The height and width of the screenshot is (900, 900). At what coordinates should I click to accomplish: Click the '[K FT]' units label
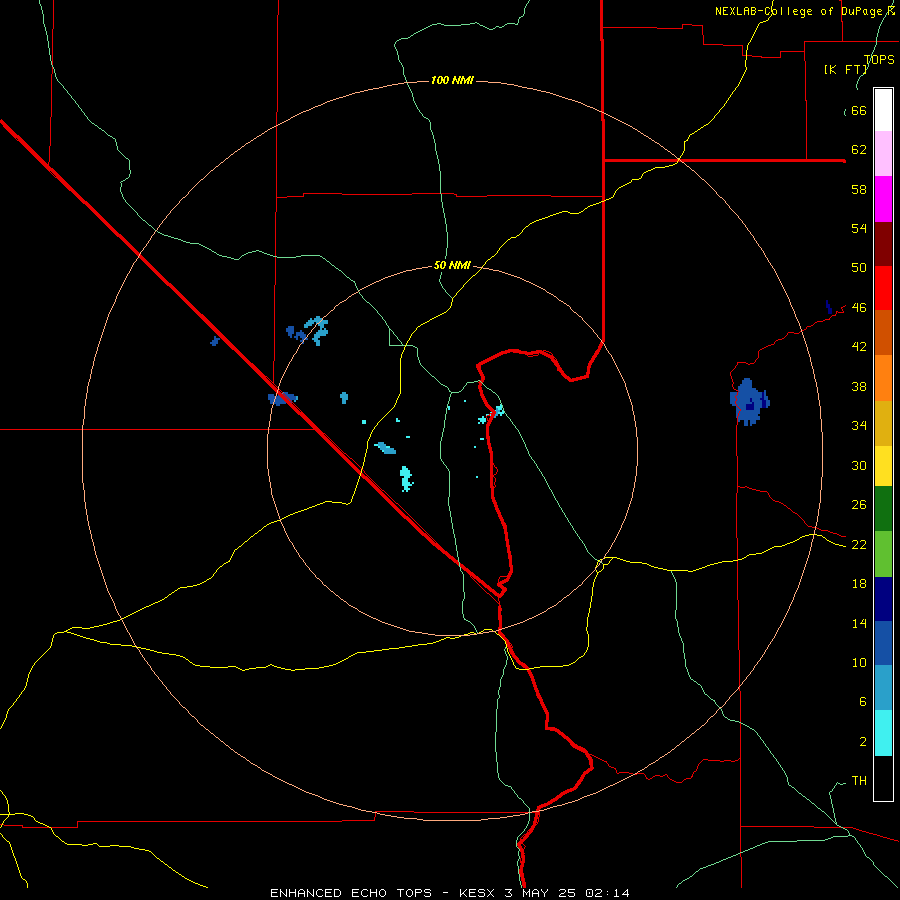845,69
